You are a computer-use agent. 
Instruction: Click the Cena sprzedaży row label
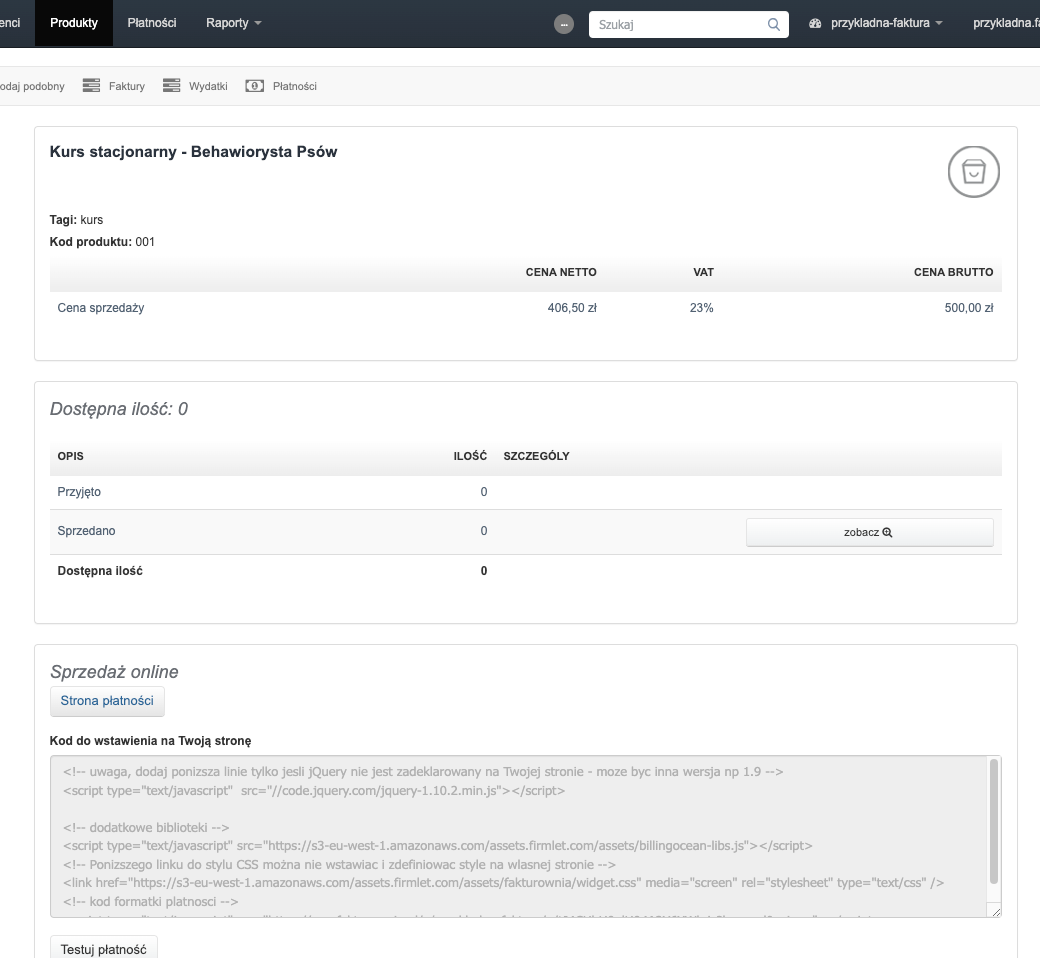point(101,308)
